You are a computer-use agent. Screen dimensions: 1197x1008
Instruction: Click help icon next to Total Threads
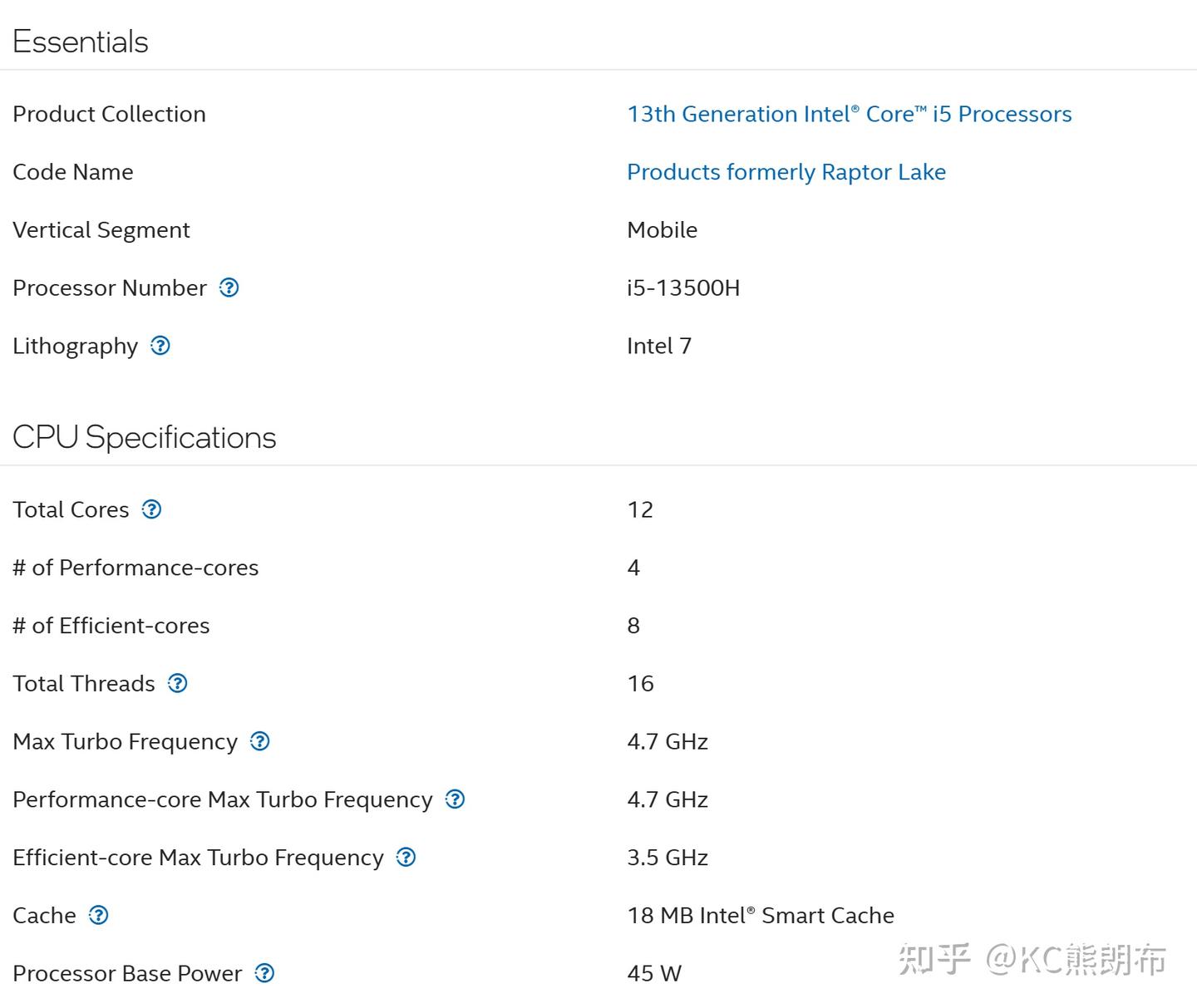(177, 683)
